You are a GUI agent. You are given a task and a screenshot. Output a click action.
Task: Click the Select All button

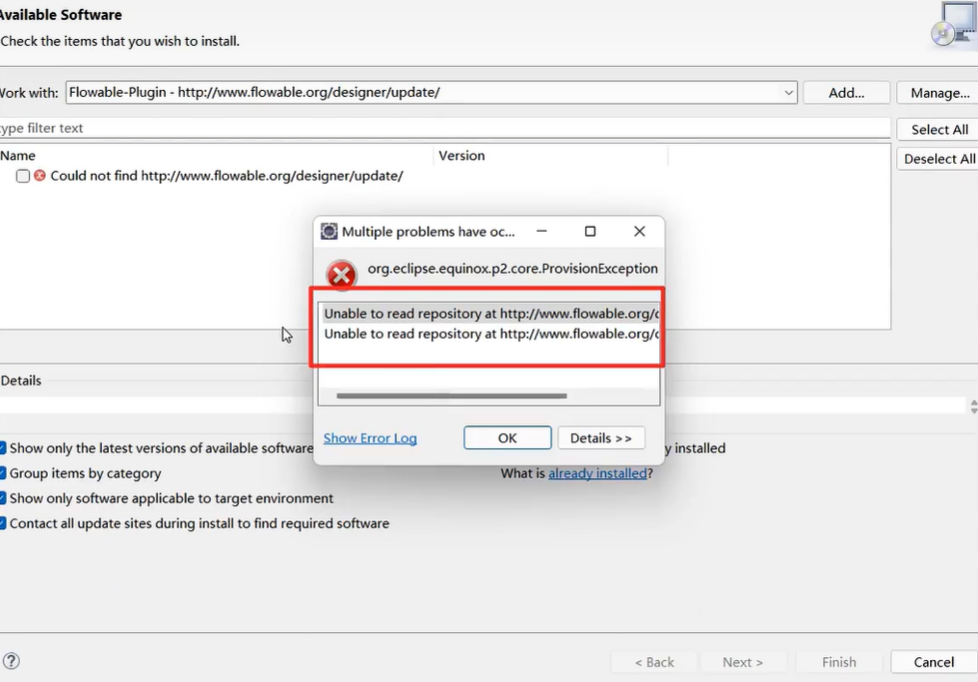pos(939,129)
